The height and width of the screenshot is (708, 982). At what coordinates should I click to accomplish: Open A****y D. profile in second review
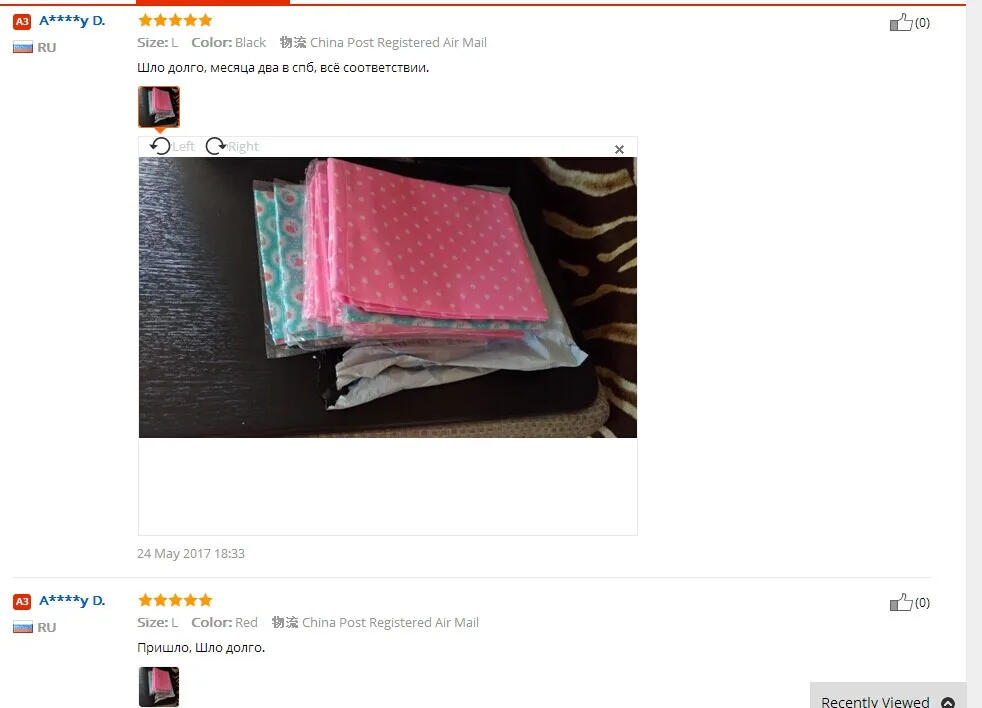point(72,601)
